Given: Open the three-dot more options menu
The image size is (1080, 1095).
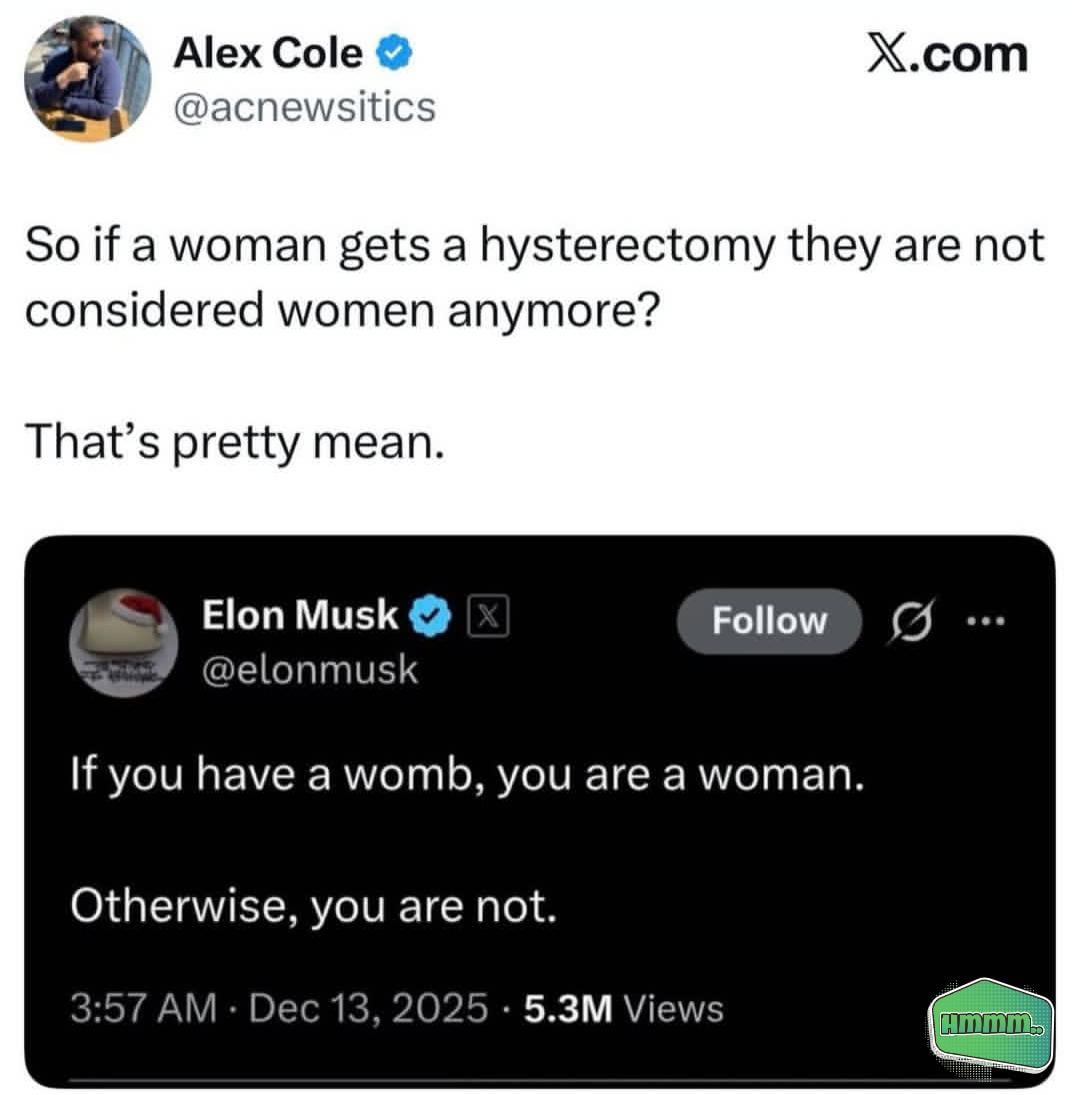Looking at the screenshot, I should click(x=986, y=620).
